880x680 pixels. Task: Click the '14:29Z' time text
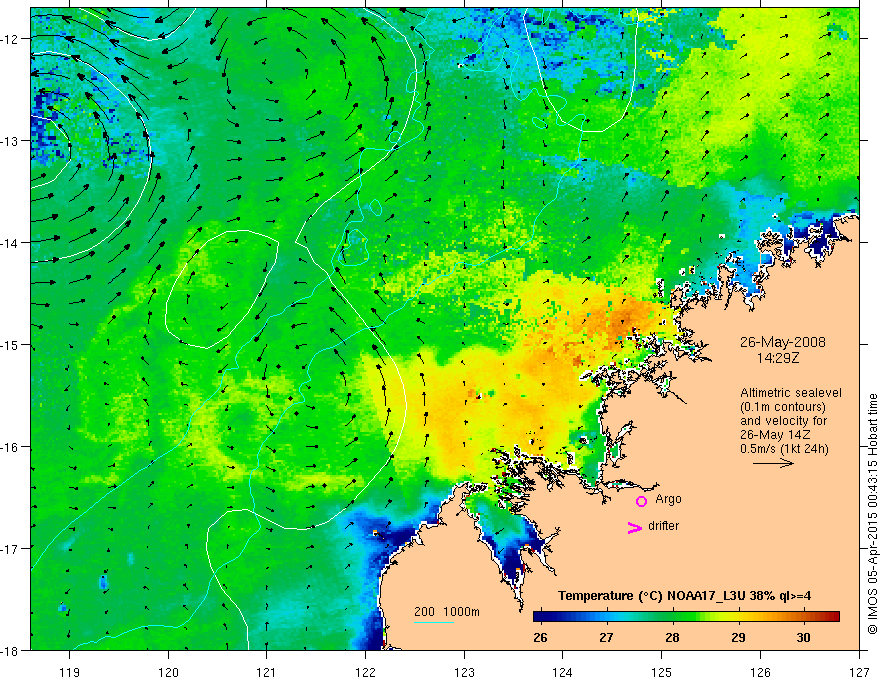pos(777,358)
